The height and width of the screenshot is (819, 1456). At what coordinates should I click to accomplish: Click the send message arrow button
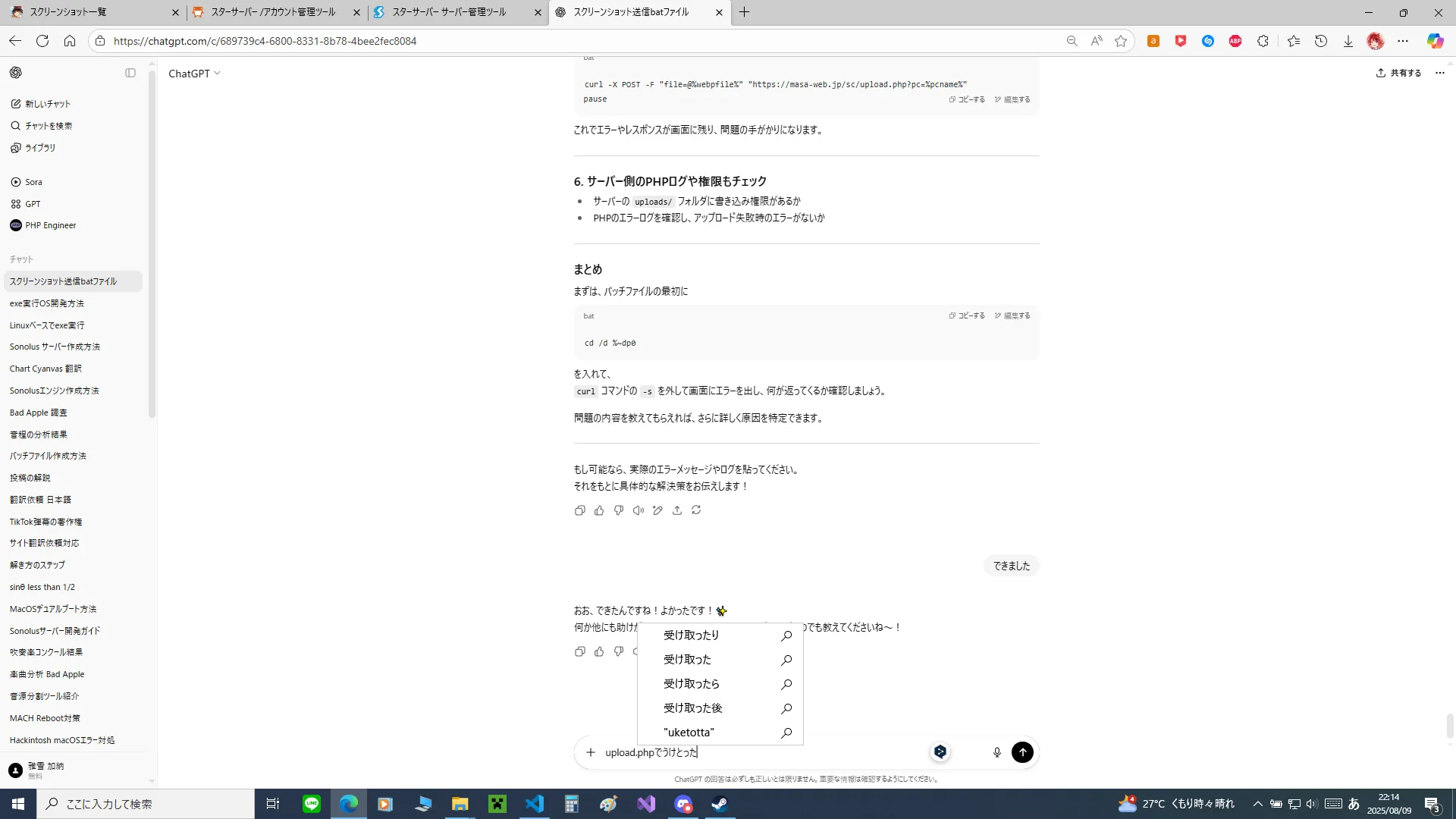[x=1022, y=752]
